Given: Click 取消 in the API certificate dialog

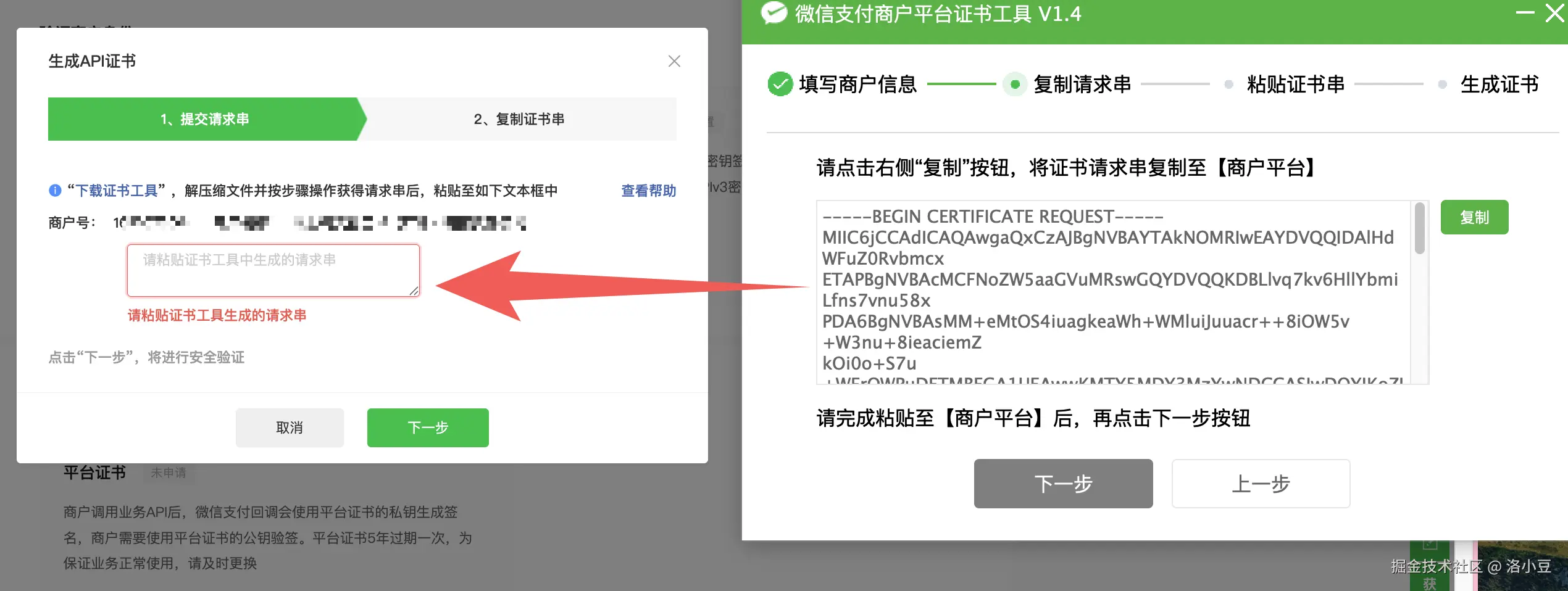Looking at the screenshot, I should pos(290,428).
